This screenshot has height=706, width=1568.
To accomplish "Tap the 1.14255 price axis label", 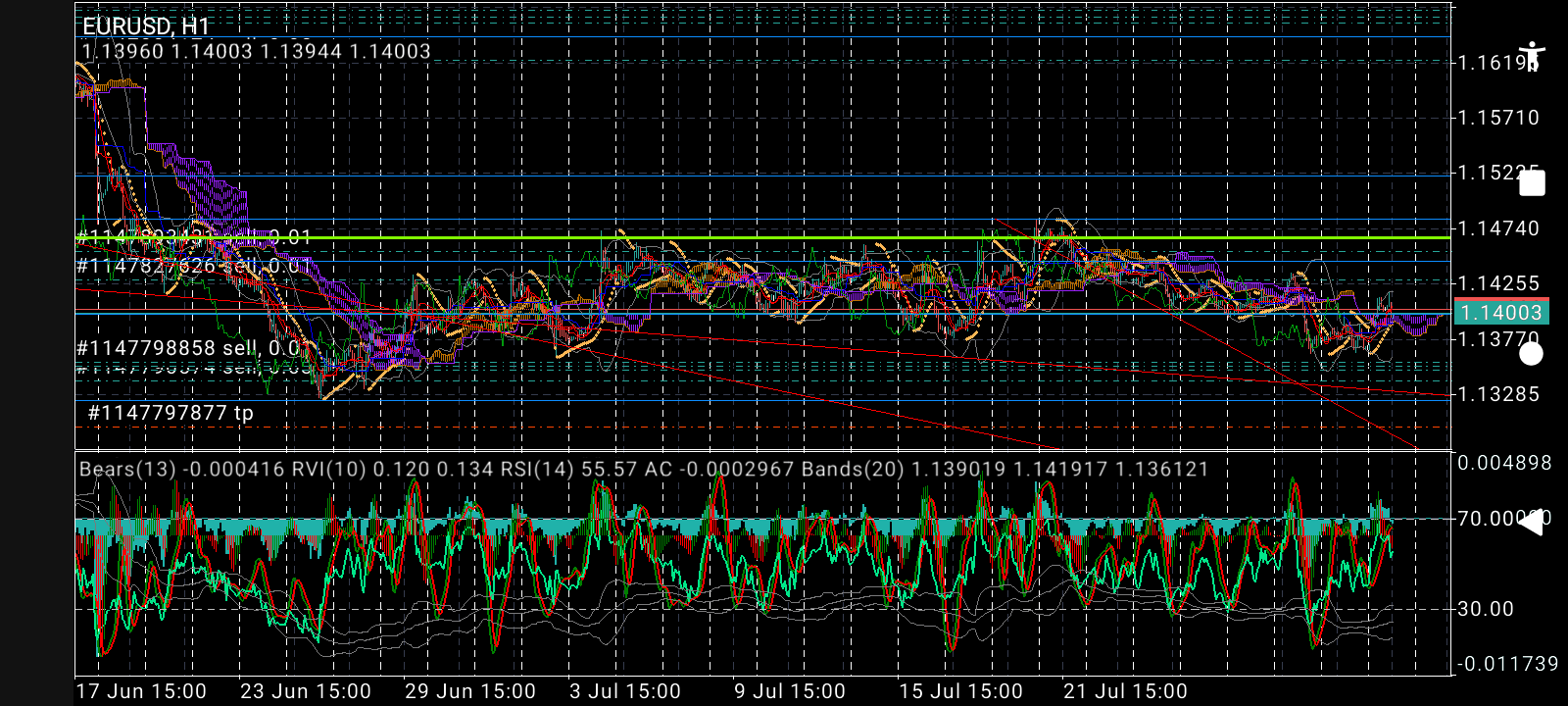I will tap(1498, 283).
